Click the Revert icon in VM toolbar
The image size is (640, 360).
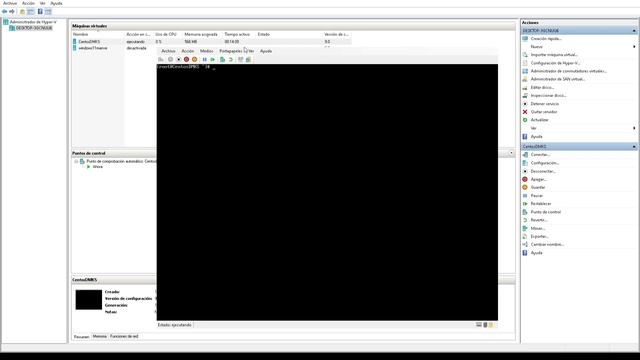click(231, 60)
